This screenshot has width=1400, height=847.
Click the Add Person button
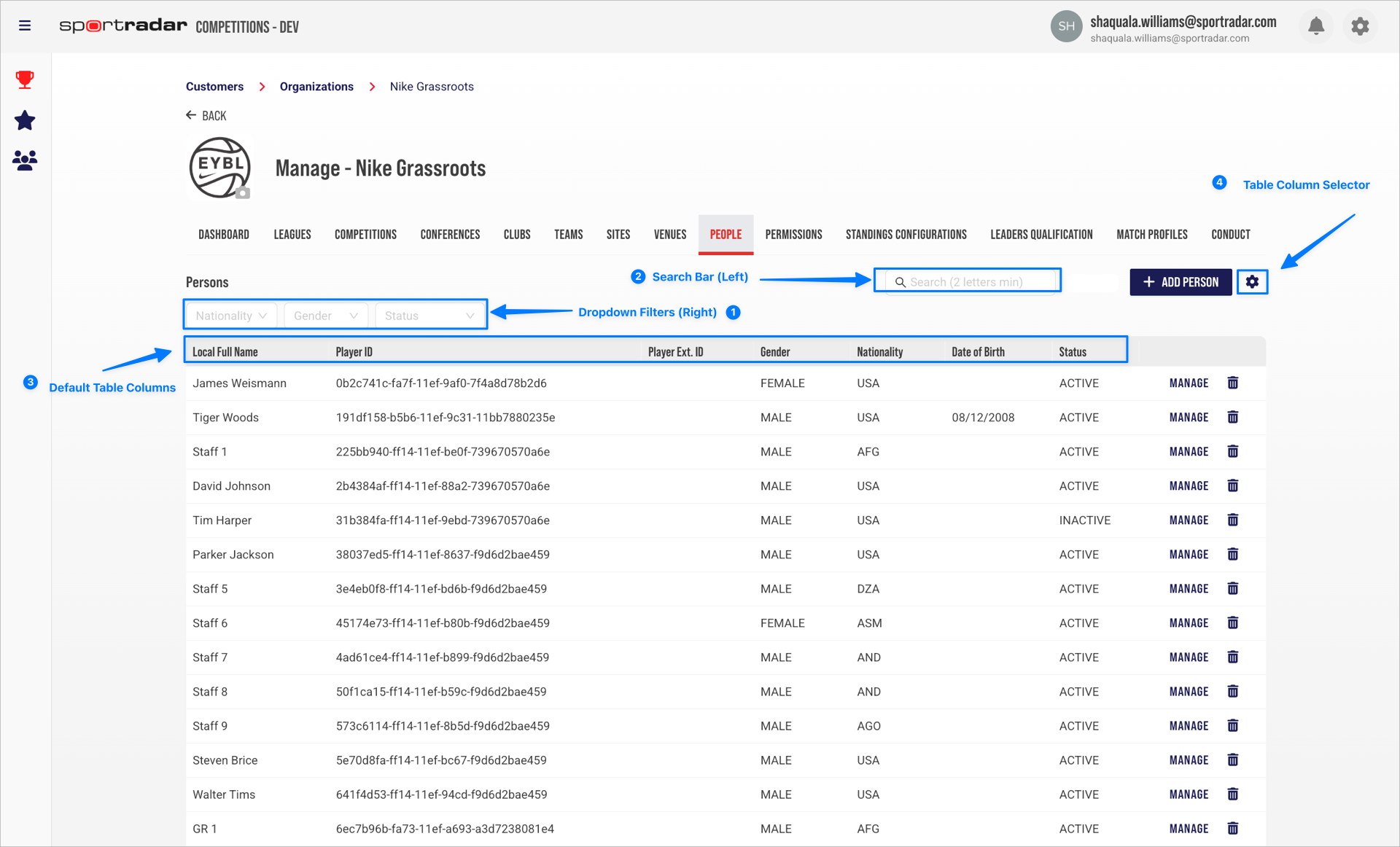pyautogui.click(x=1180, y=282)
